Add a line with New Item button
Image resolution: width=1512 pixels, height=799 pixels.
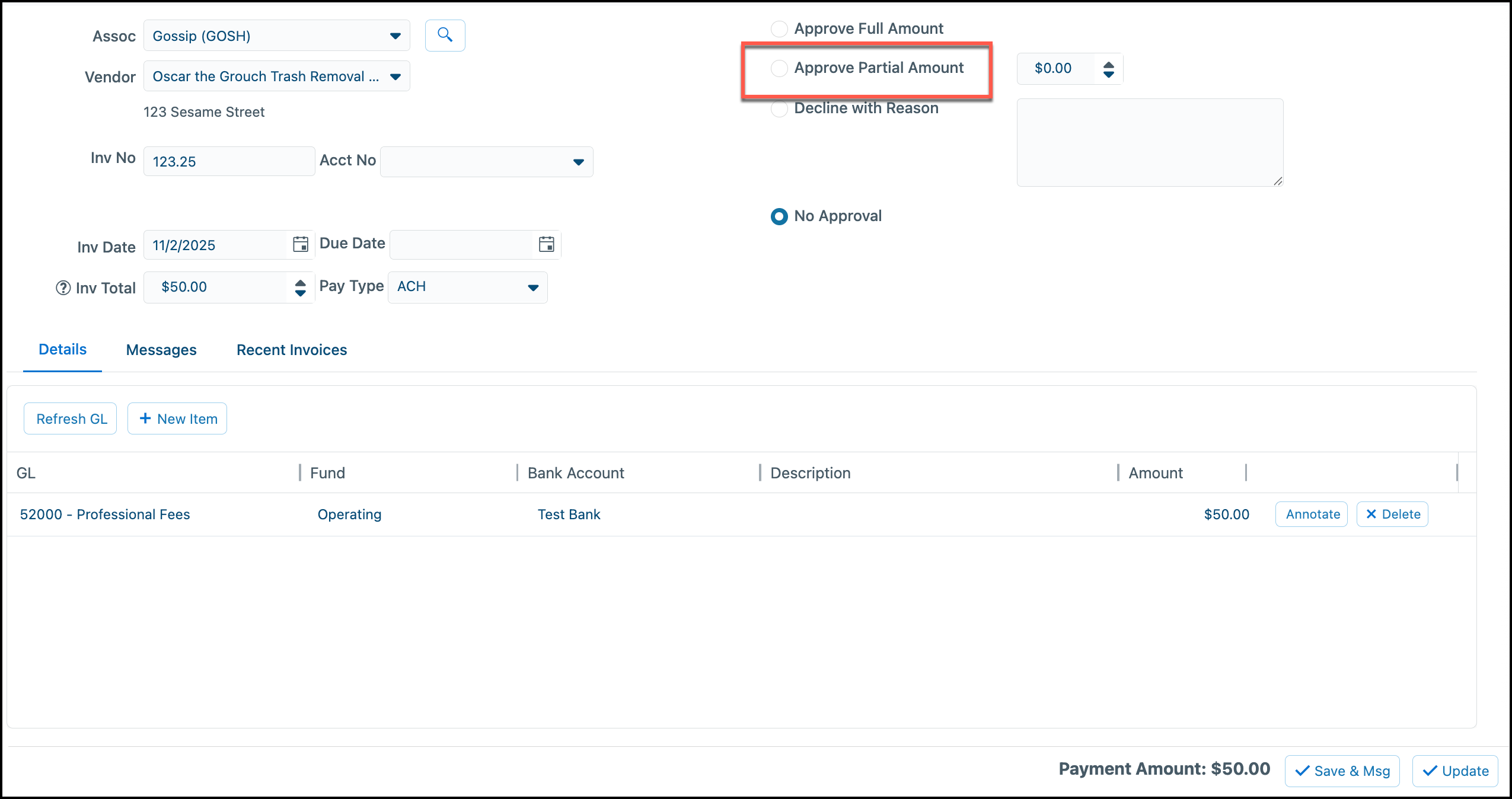[x=177, y=419]
